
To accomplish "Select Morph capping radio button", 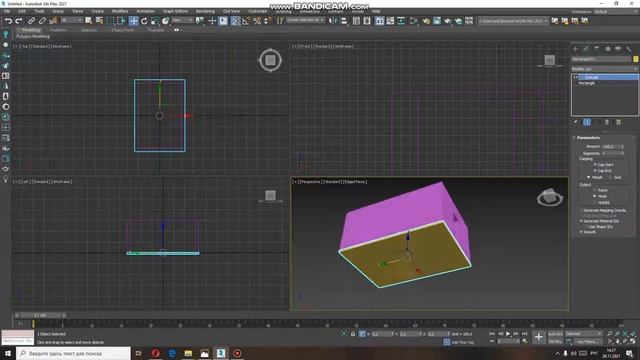I will point(588,177).
